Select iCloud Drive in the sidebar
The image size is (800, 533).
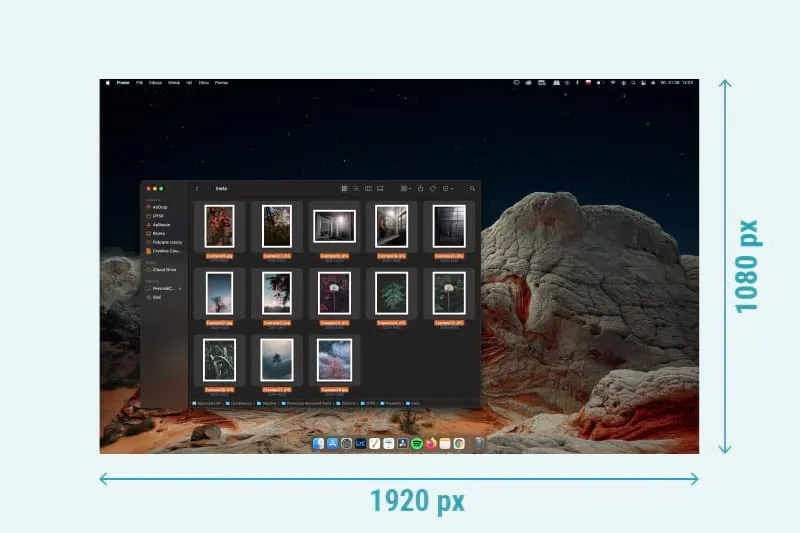(x=163, y=269)
